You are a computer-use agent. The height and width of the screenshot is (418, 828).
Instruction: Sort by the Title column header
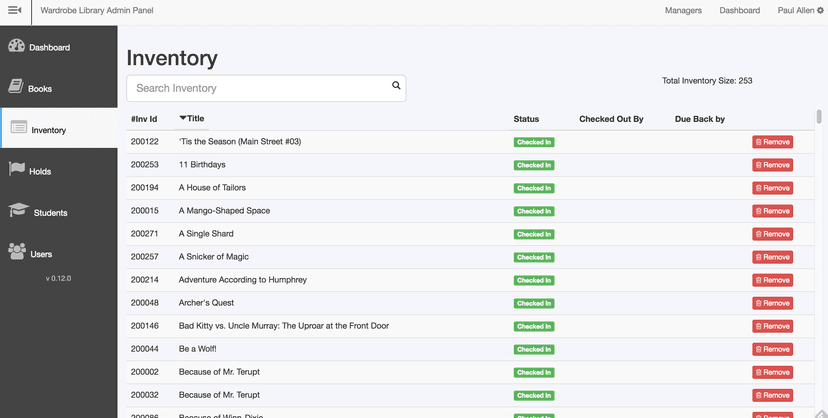click(x=192, y=119)
